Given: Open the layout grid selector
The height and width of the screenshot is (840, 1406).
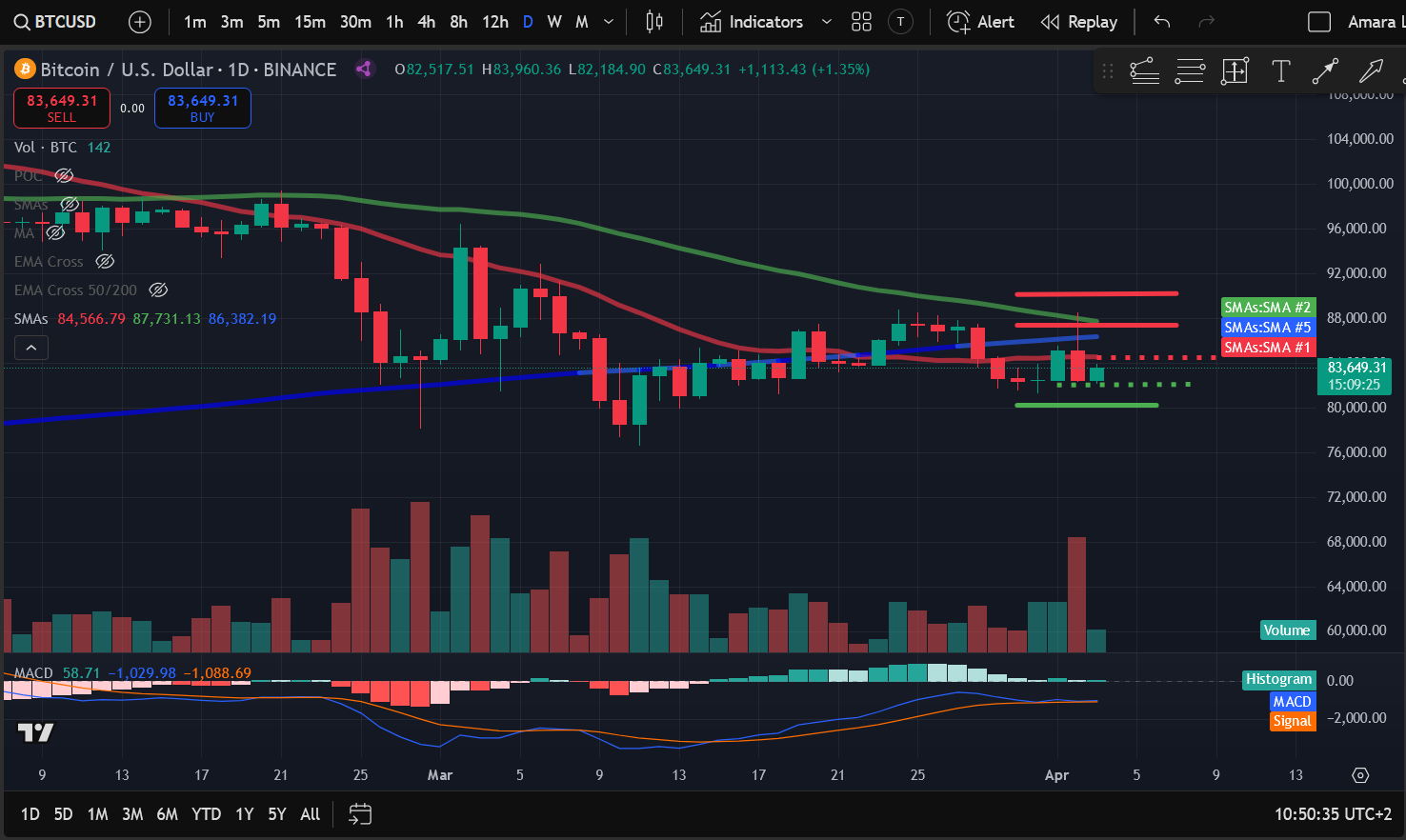Looking at the screenshot, I should (862, 22).
